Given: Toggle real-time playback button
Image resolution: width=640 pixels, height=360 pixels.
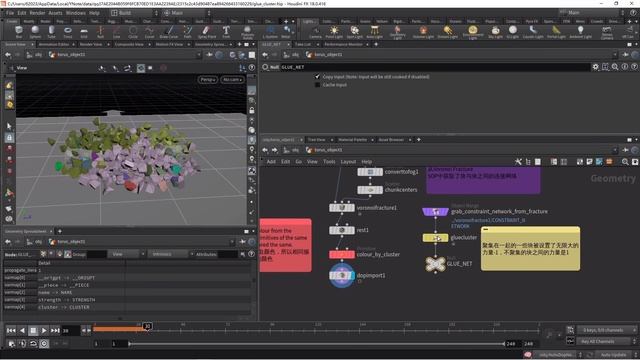Looking at the screenshot, I should [44, 344].
